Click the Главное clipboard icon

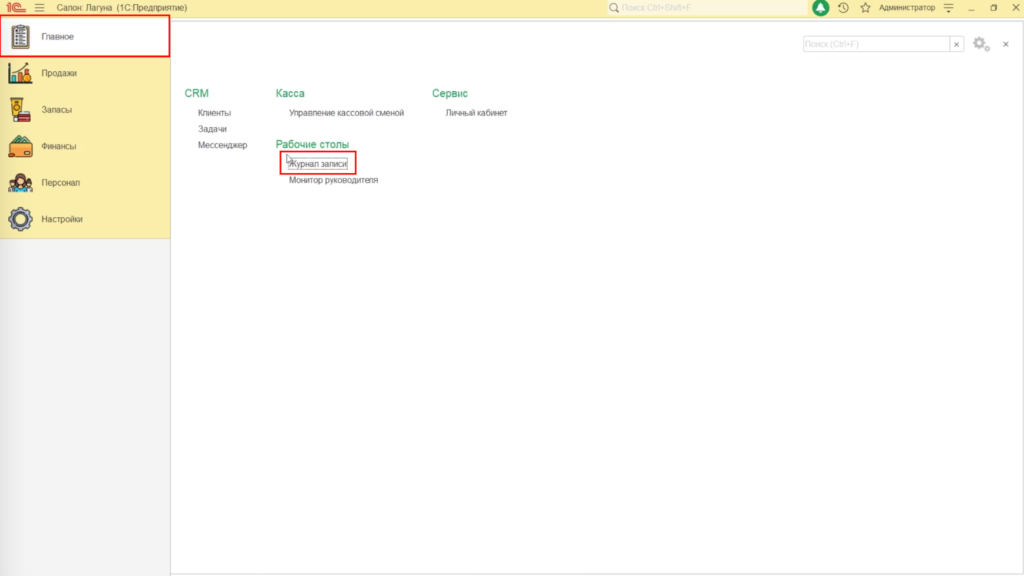click(20, 37)
